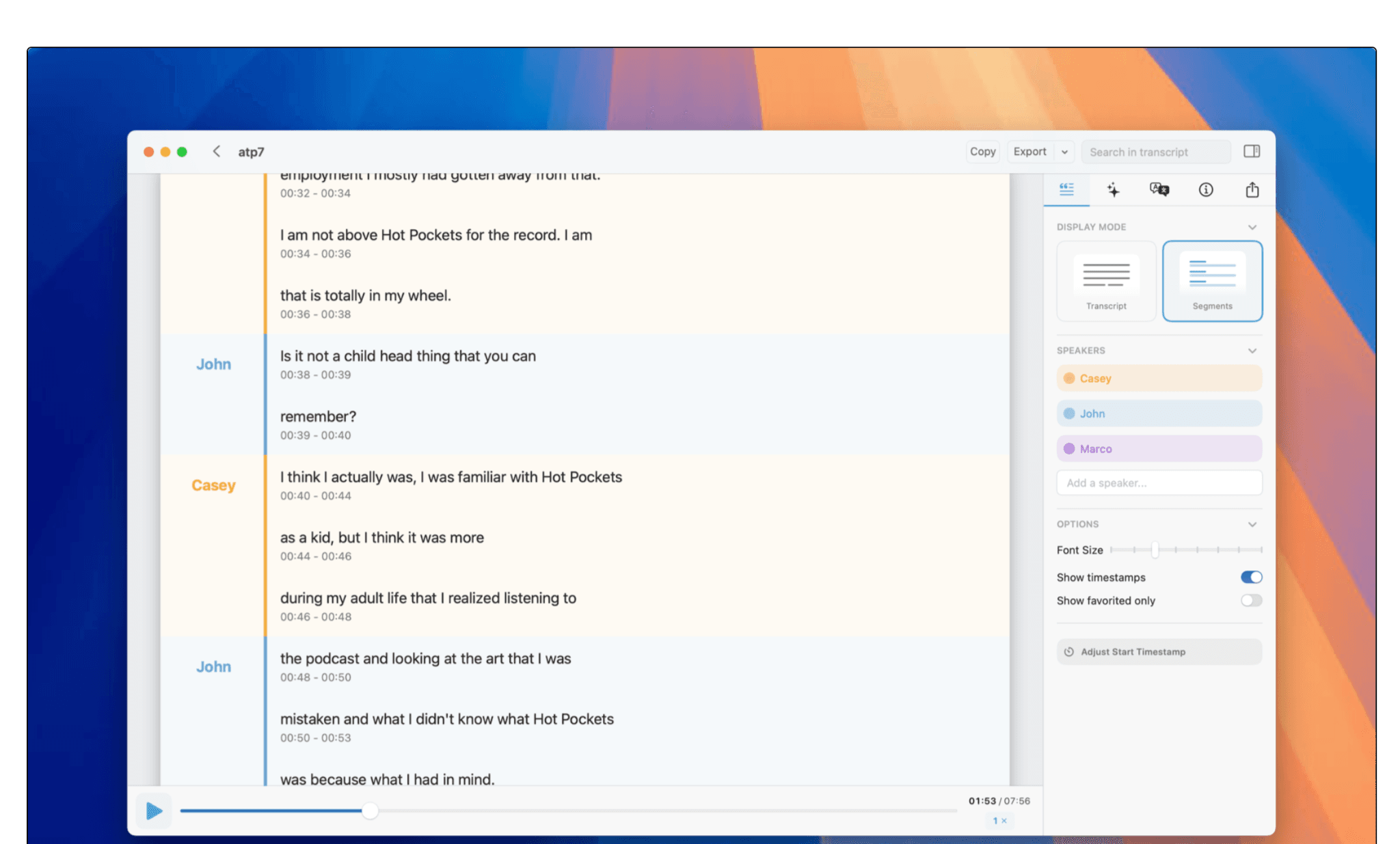The height and width of the screenshot is (844, 1400).
Task: Disable Show timestamps
Action: (x=1251, y=577)
